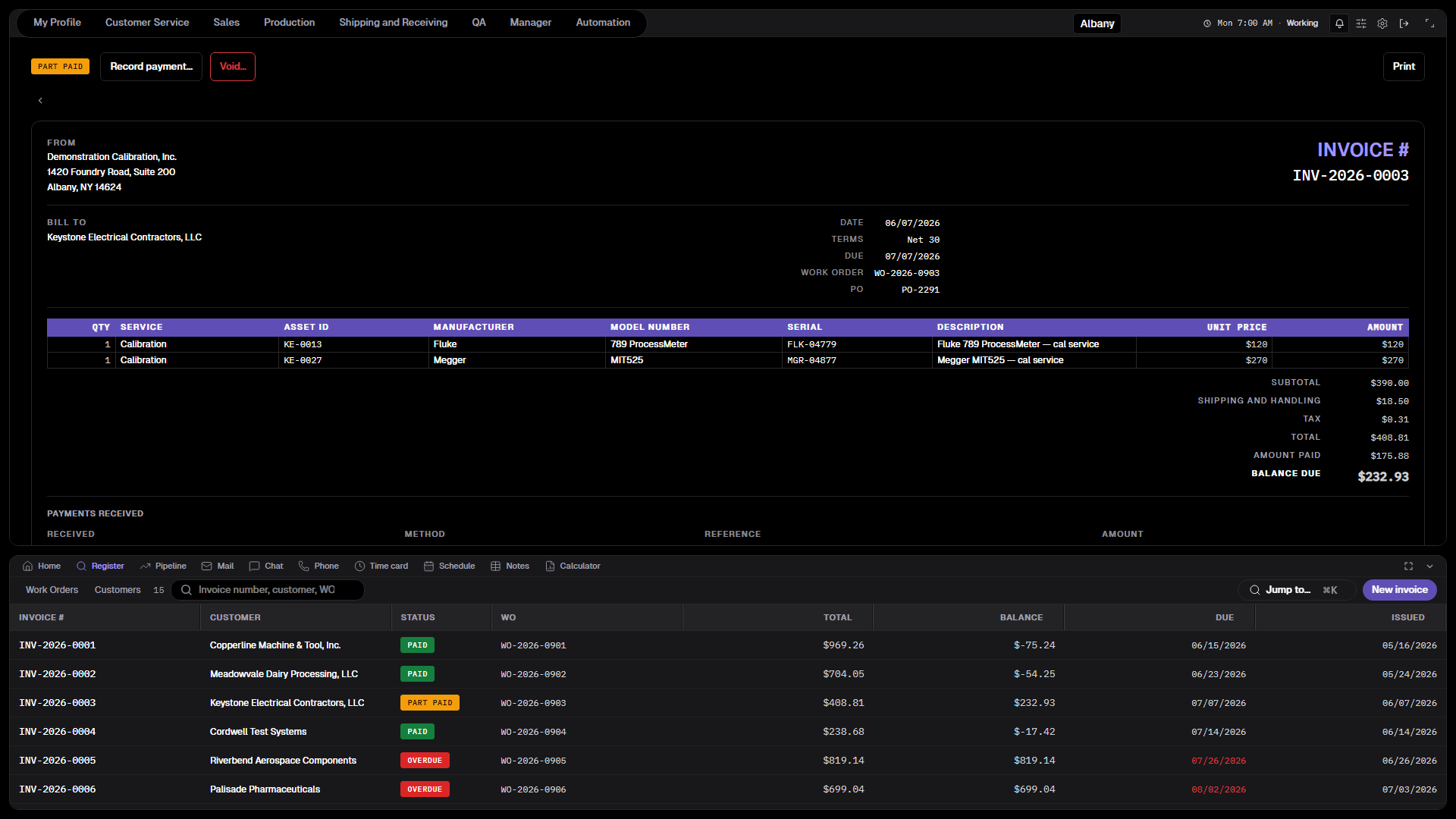Go back using the left chevron
Image resolution: width=1456 pixels, height=819 pixels.
(x=40, y=100)
